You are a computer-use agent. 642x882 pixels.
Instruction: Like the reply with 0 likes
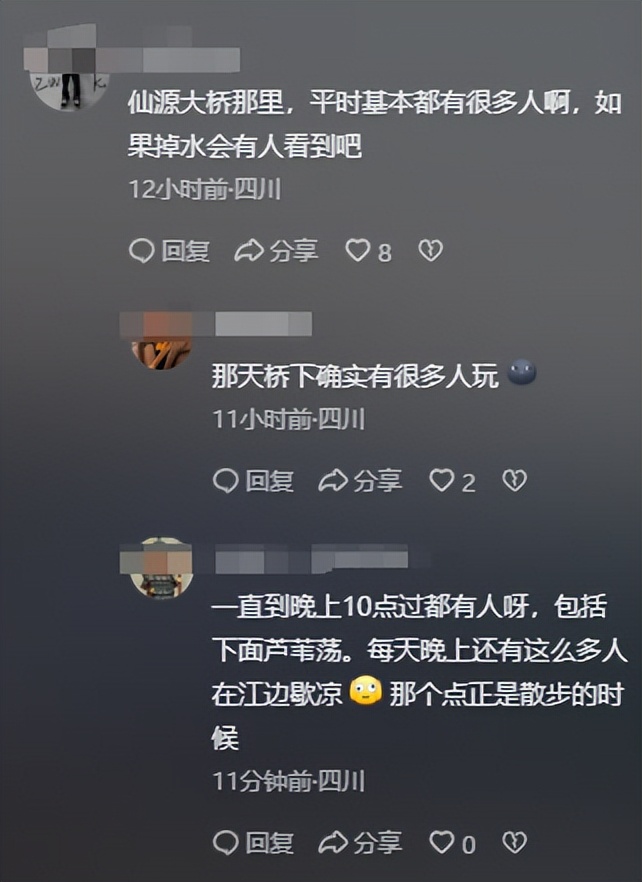pyautogui.click(x=452, y=843)
